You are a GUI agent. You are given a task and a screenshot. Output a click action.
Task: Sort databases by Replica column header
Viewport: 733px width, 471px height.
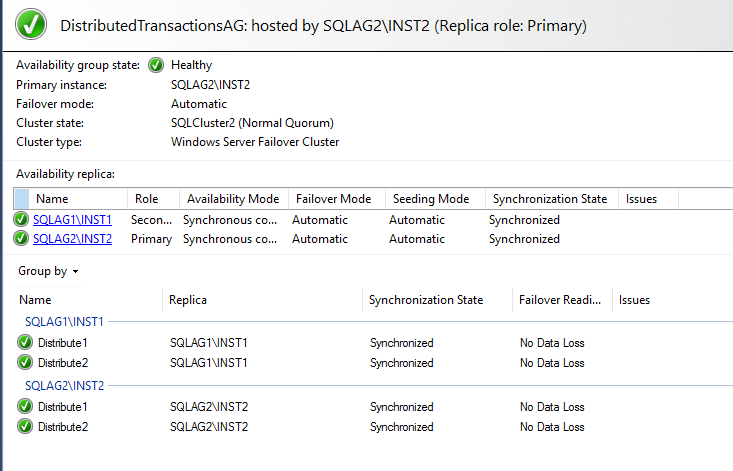(188, 300)
